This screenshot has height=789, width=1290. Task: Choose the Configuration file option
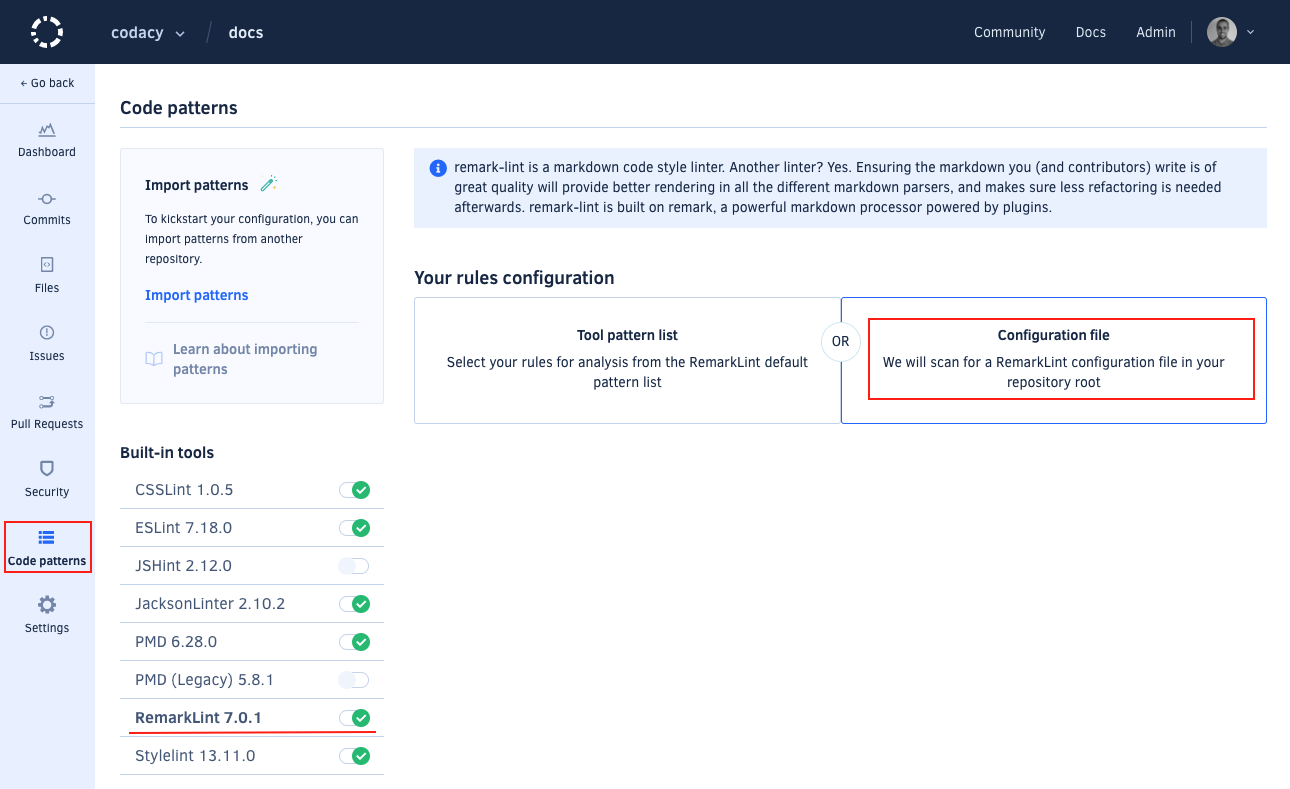(1053, 360)
